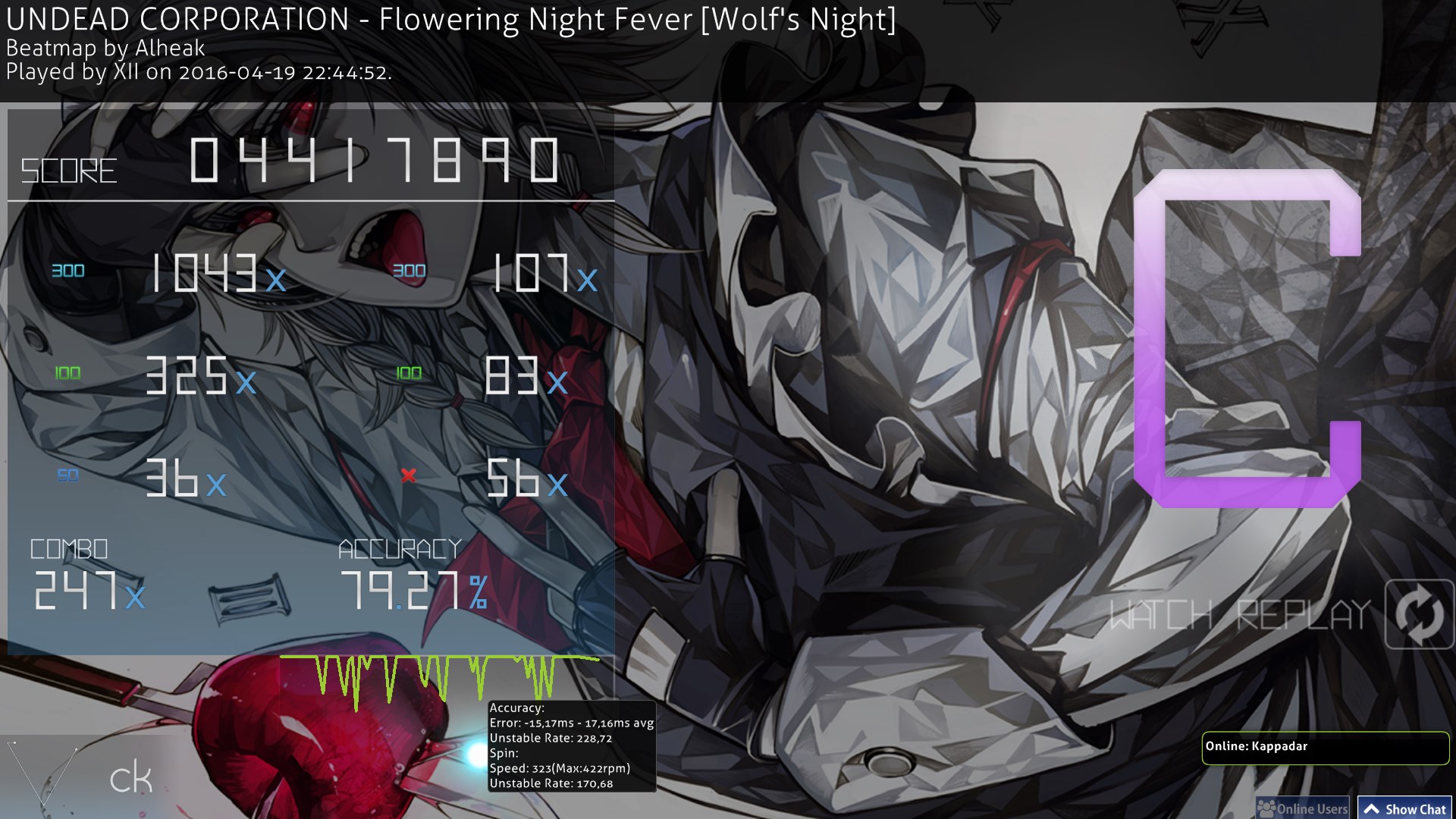Click the first Unstable Rate: 228,72 line
The height and width of the screenshot is (819, 1456).
click(551, 738)
